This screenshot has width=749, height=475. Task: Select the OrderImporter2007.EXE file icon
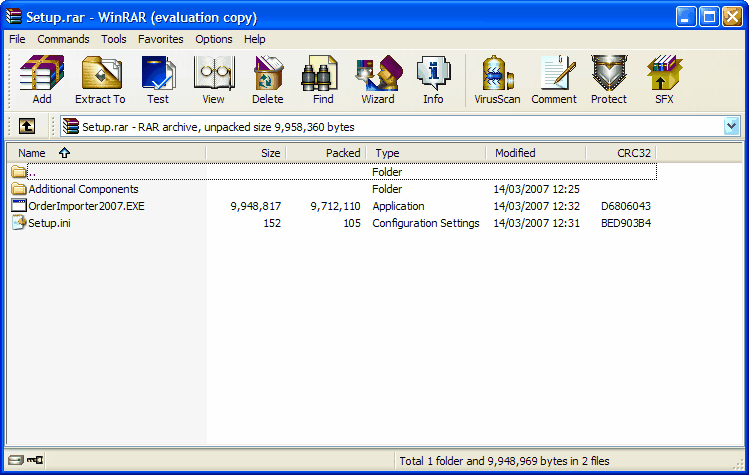click(x=19, y=206)
